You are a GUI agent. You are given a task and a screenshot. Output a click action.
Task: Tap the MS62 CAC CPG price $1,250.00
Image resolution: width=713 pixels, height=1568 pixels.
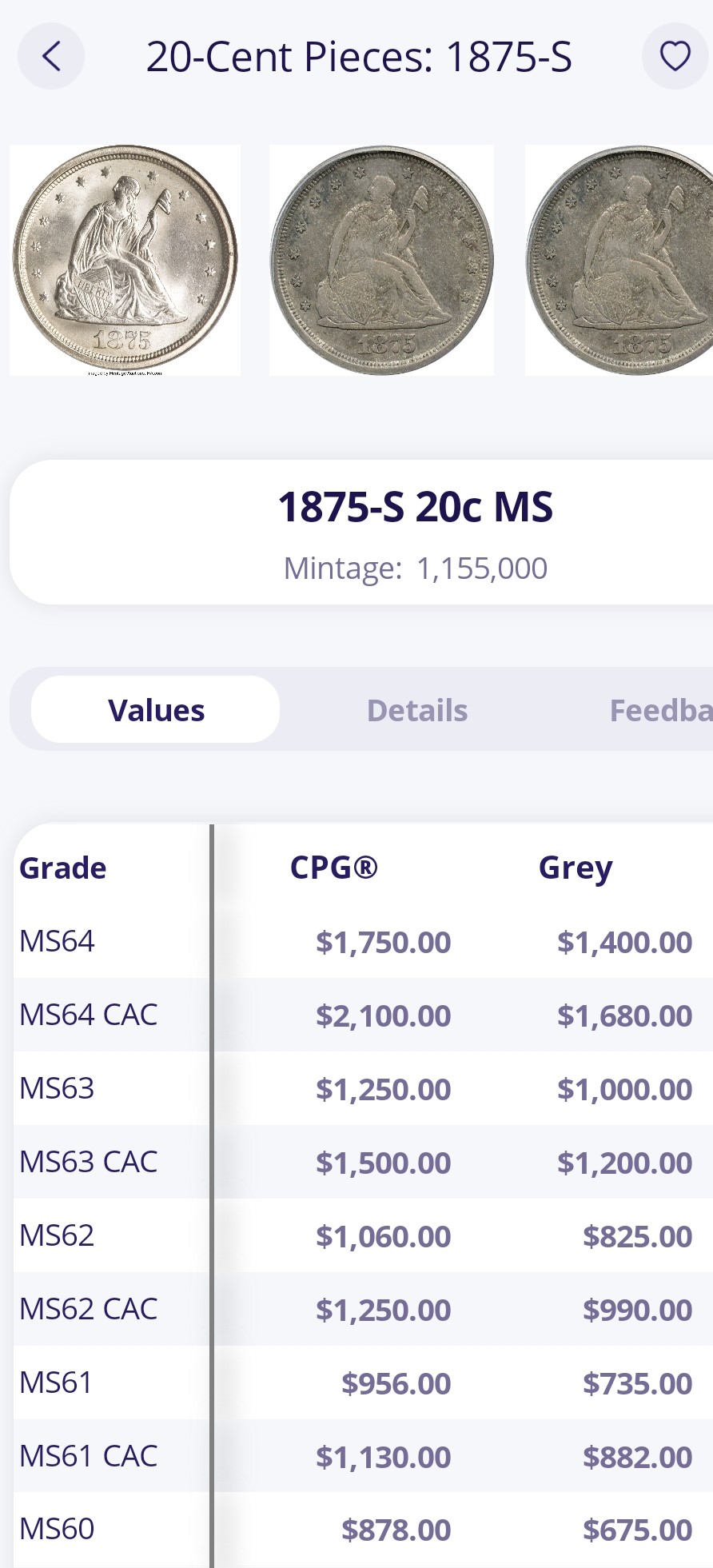point(383,1310)
